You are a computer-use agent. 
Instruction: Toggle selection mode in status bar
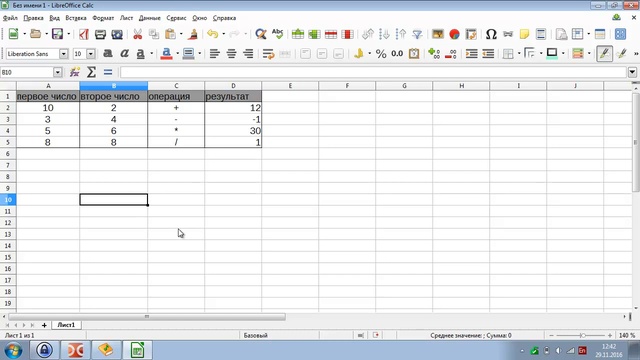click(360, 335)
